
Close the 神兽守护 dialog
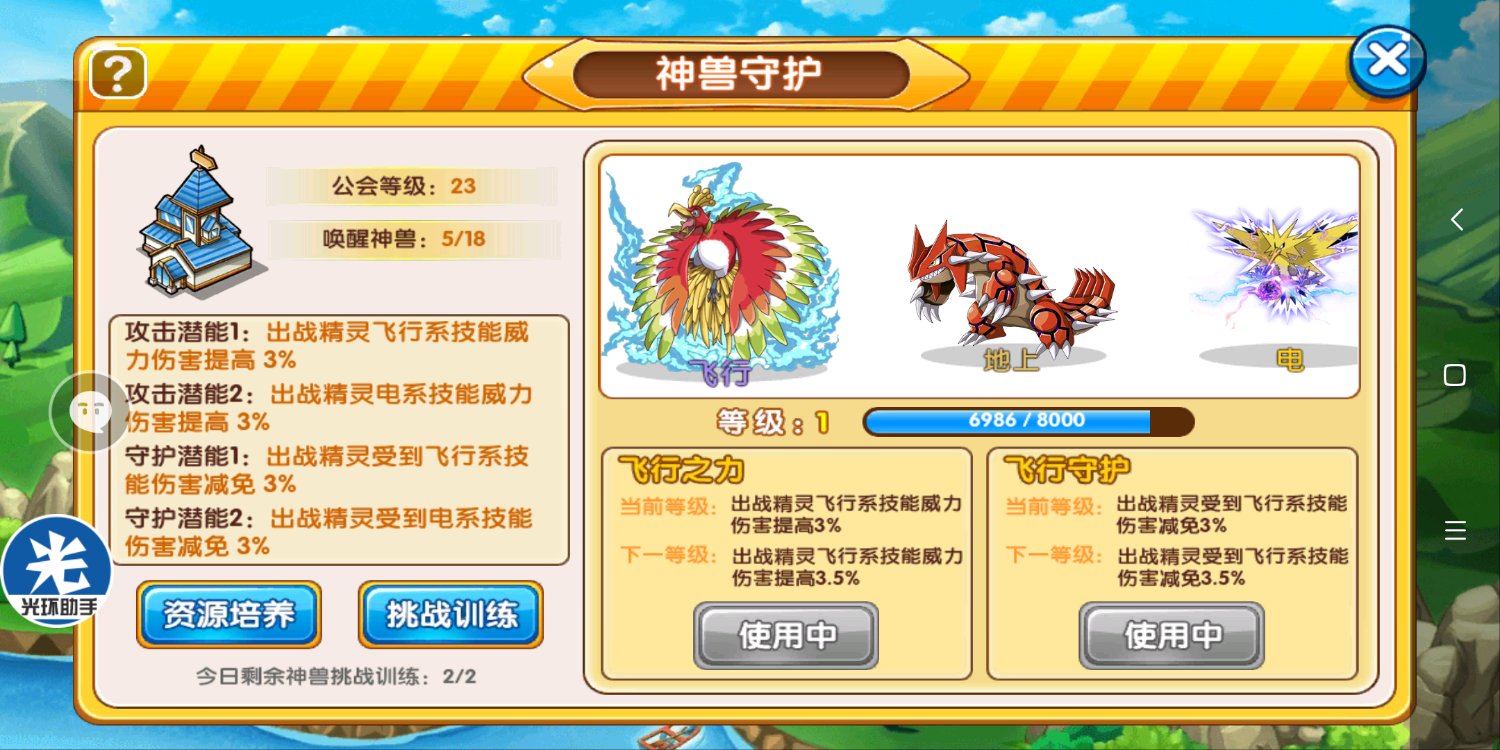pyautogui.click(x=1387, y=61)
